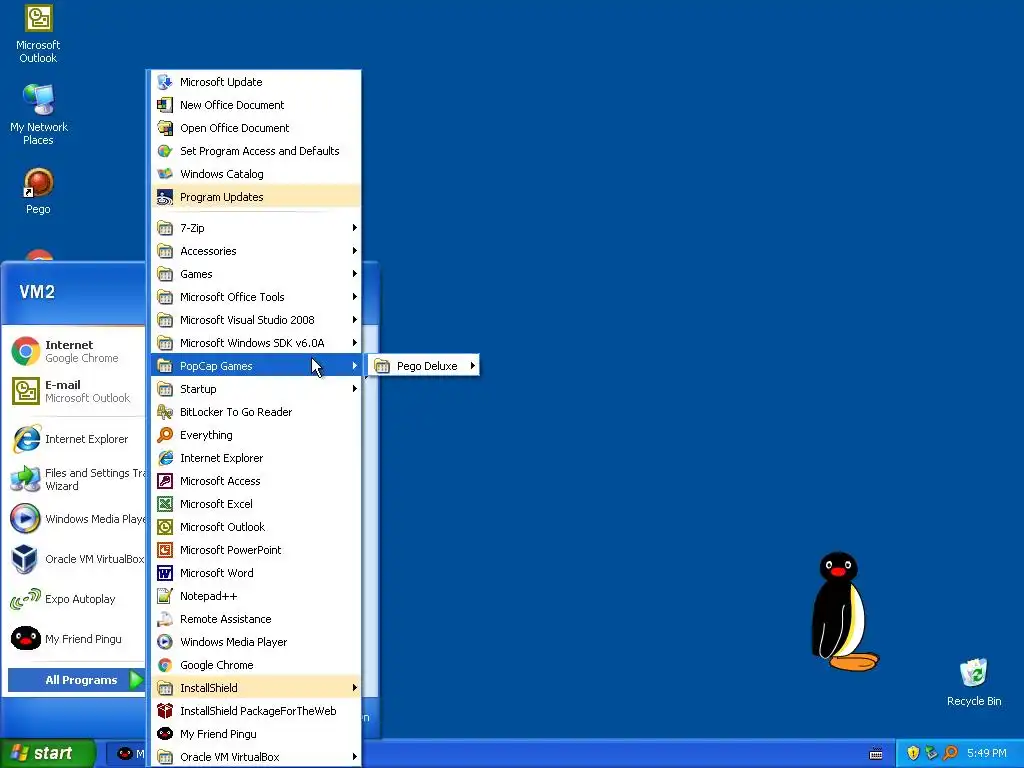This screenshot has width=1024, height=768.
Task: Open Office Document shortcut in menu
Action: (x=256, y=128)
